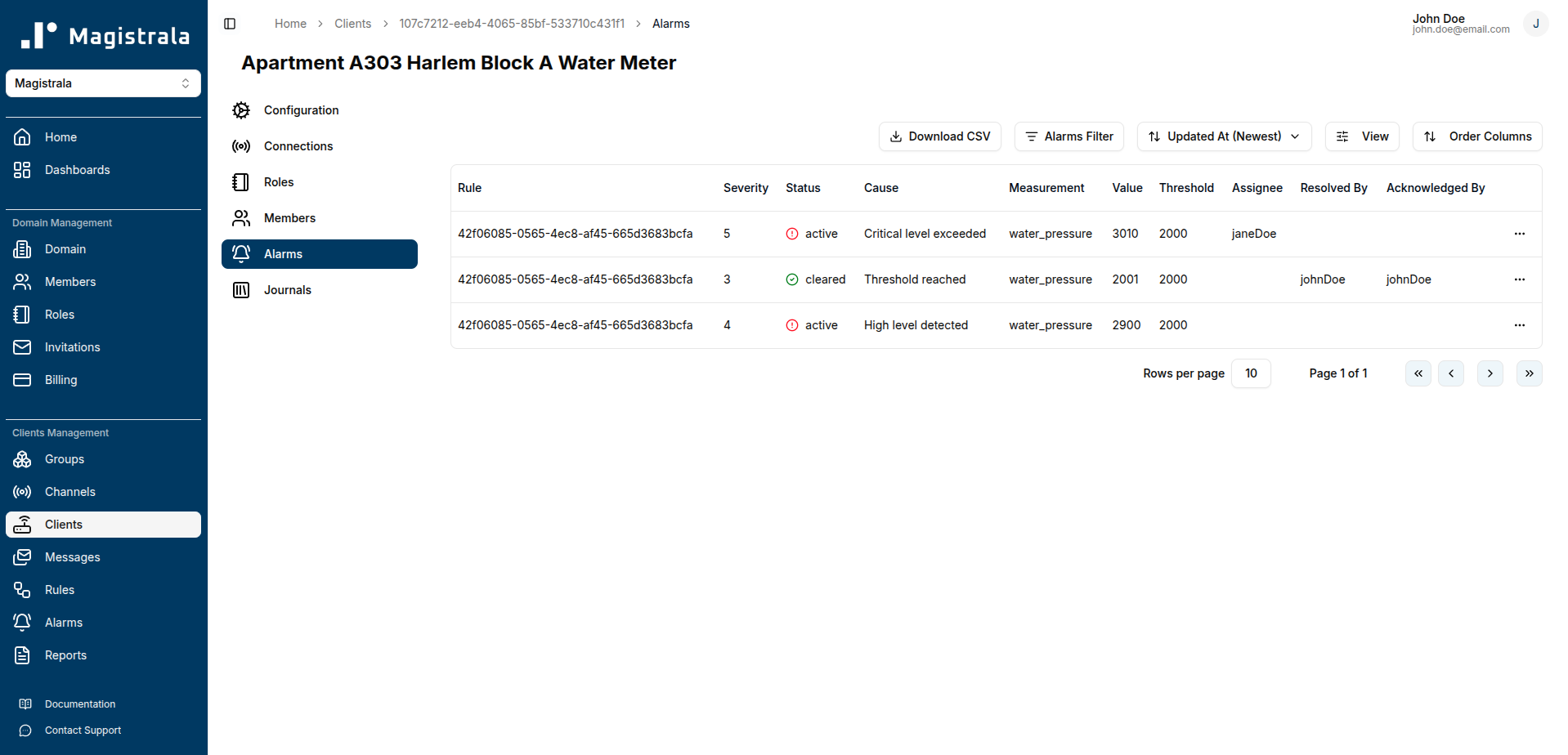Open the Updated At (Newest) sort dropdown
Image resolution: width=1568 pixels, height=755 pixels.
1224,136
